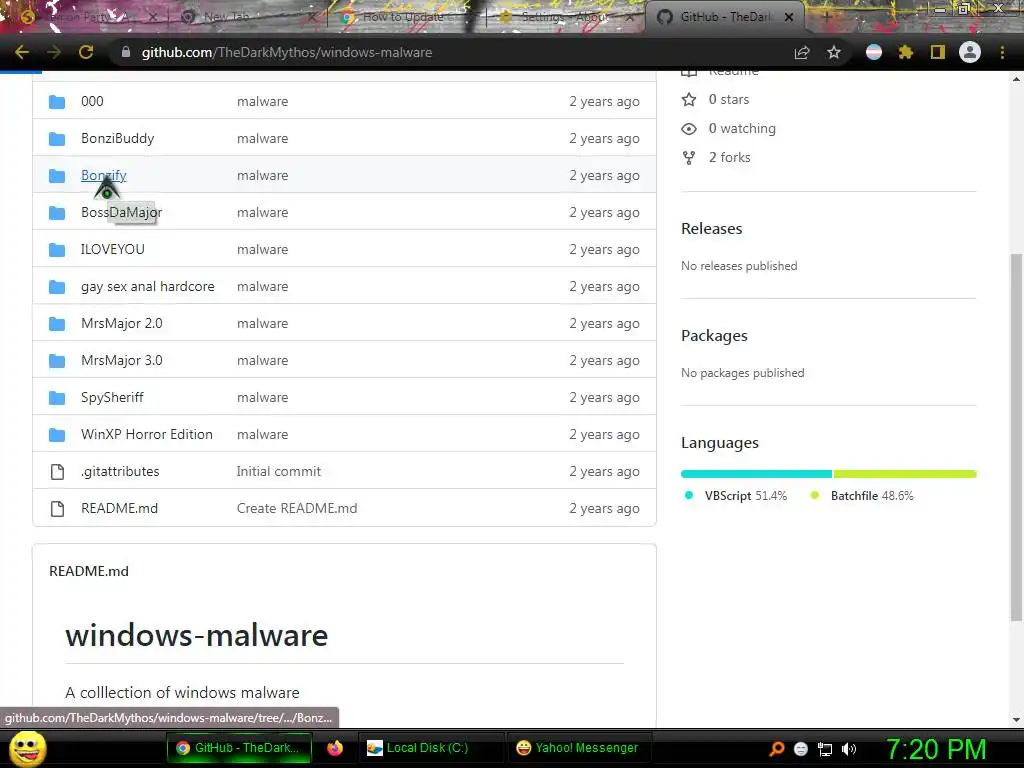The width and height of the screenshot is (1024, 768).
Task: Click the file icon beside .gitattributes
Action: coord(57,472)
